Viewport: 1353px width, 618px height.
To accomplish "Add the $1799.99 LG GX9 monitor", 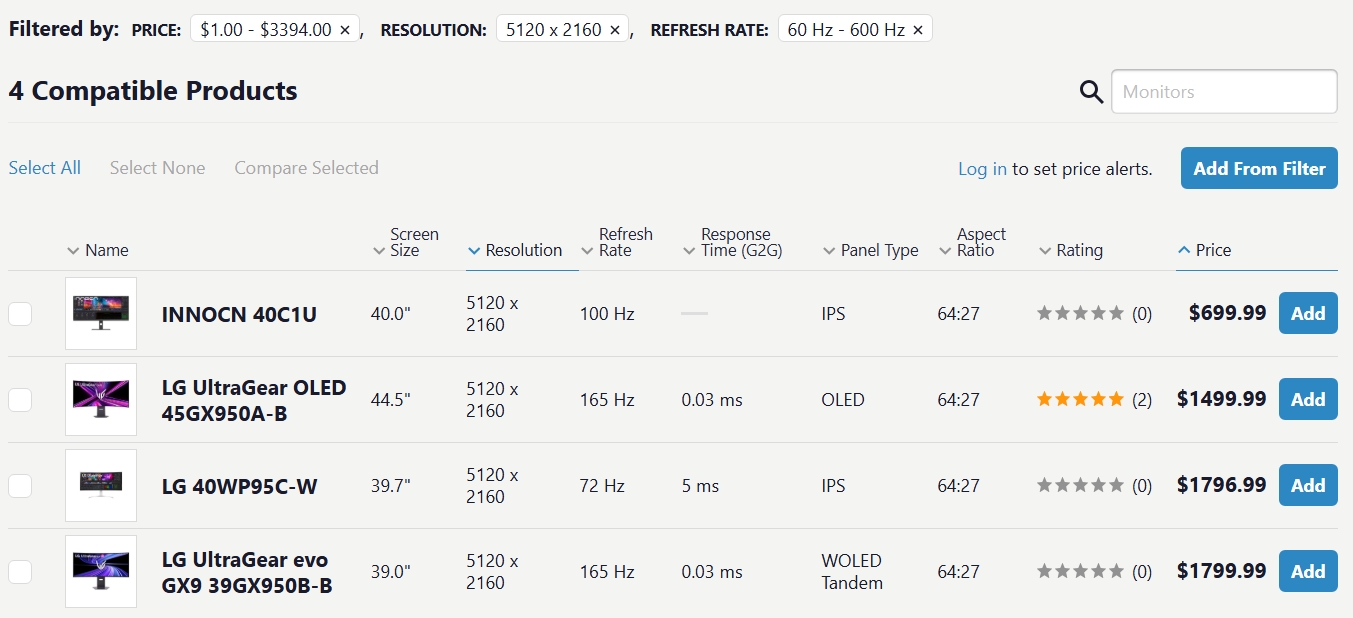I will pos(1308,571).
